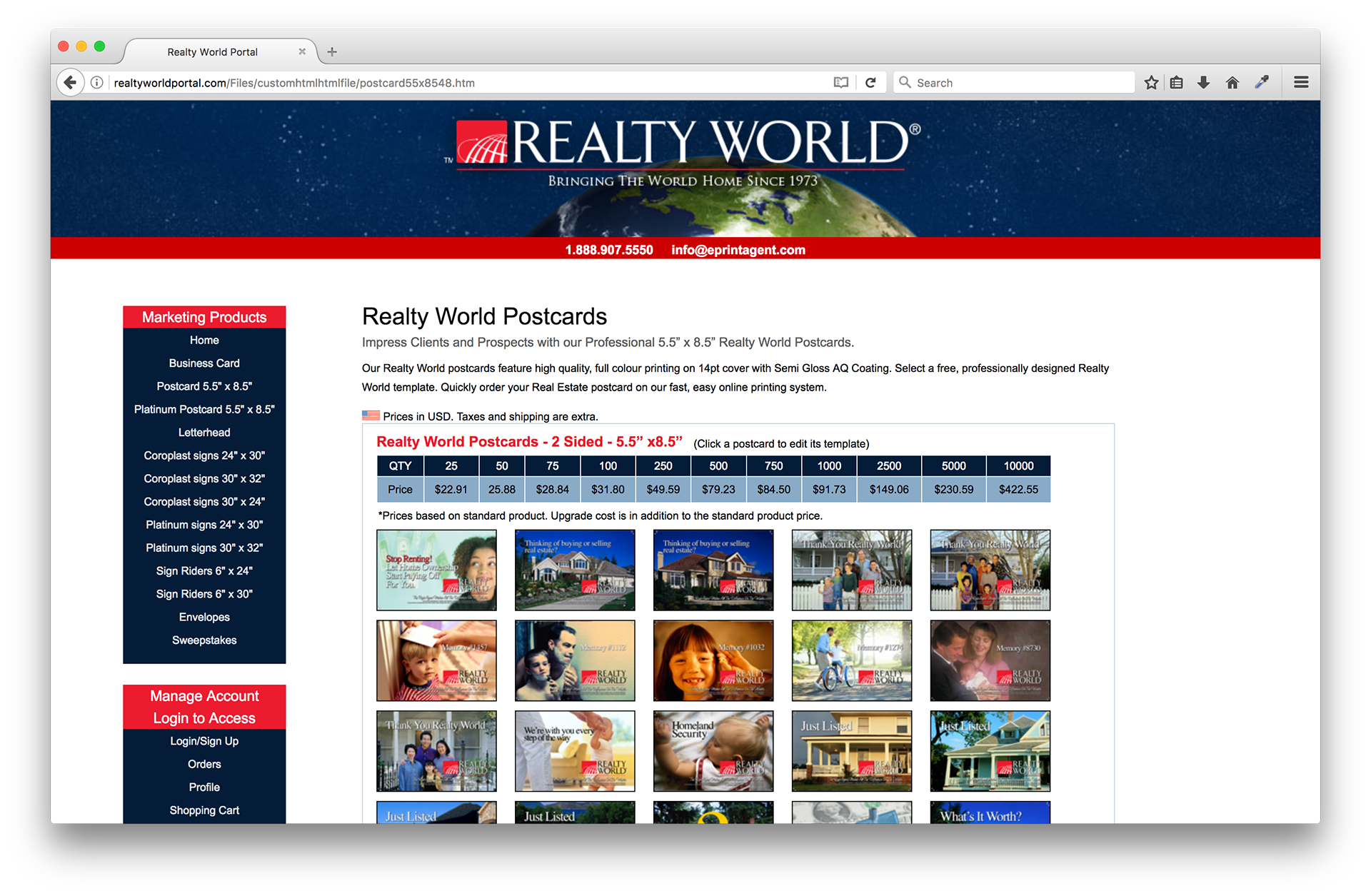Click the Realty World Postcards heading
1371x896 pixels.
click(x=484, y=316)
